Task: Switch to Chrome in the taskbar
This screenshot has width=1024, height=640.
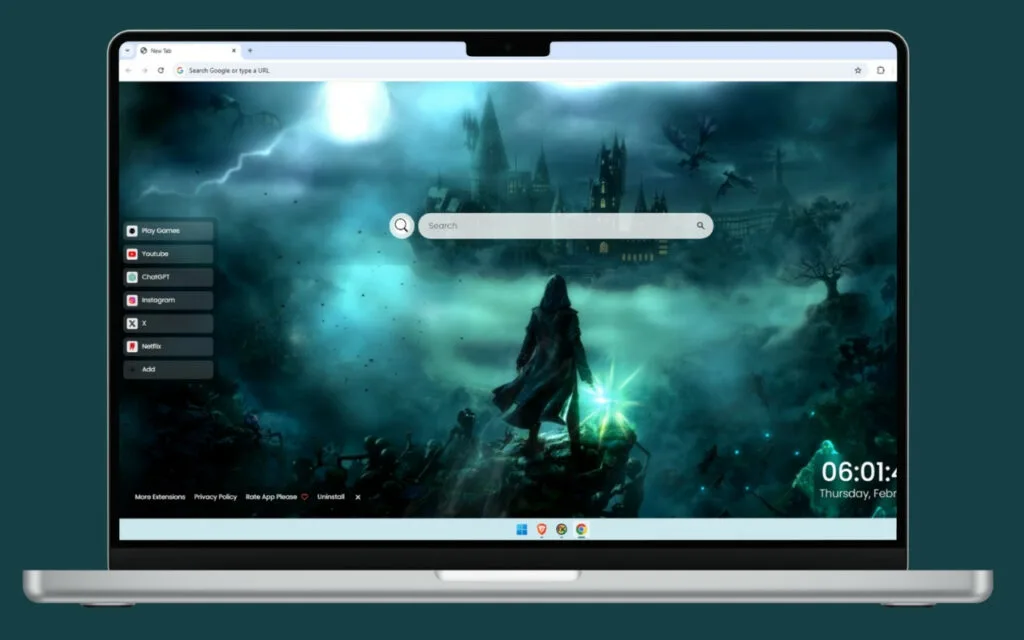Action: 581,529
